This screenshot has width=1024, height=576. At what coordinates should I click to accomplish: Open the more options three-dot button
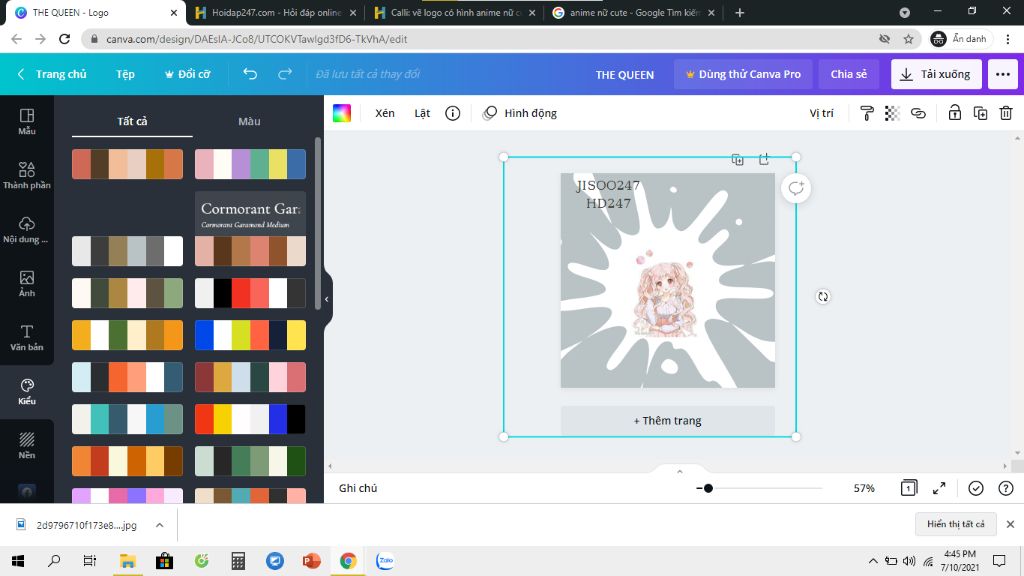pyautogui.click(x=1003, y=74)
